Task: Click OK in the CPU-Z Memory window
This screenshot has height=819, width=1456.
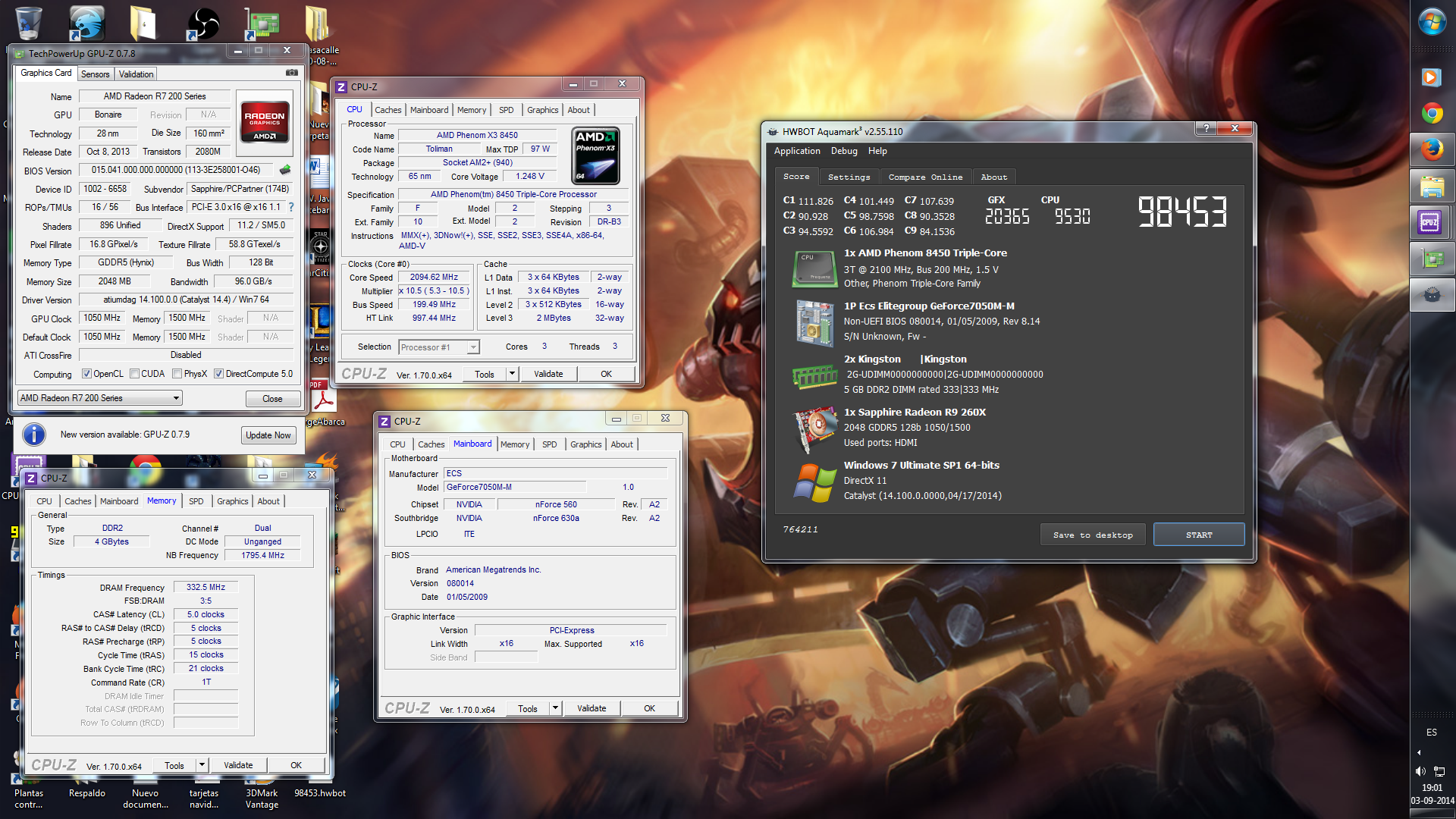Action: (x=296, y=765)
